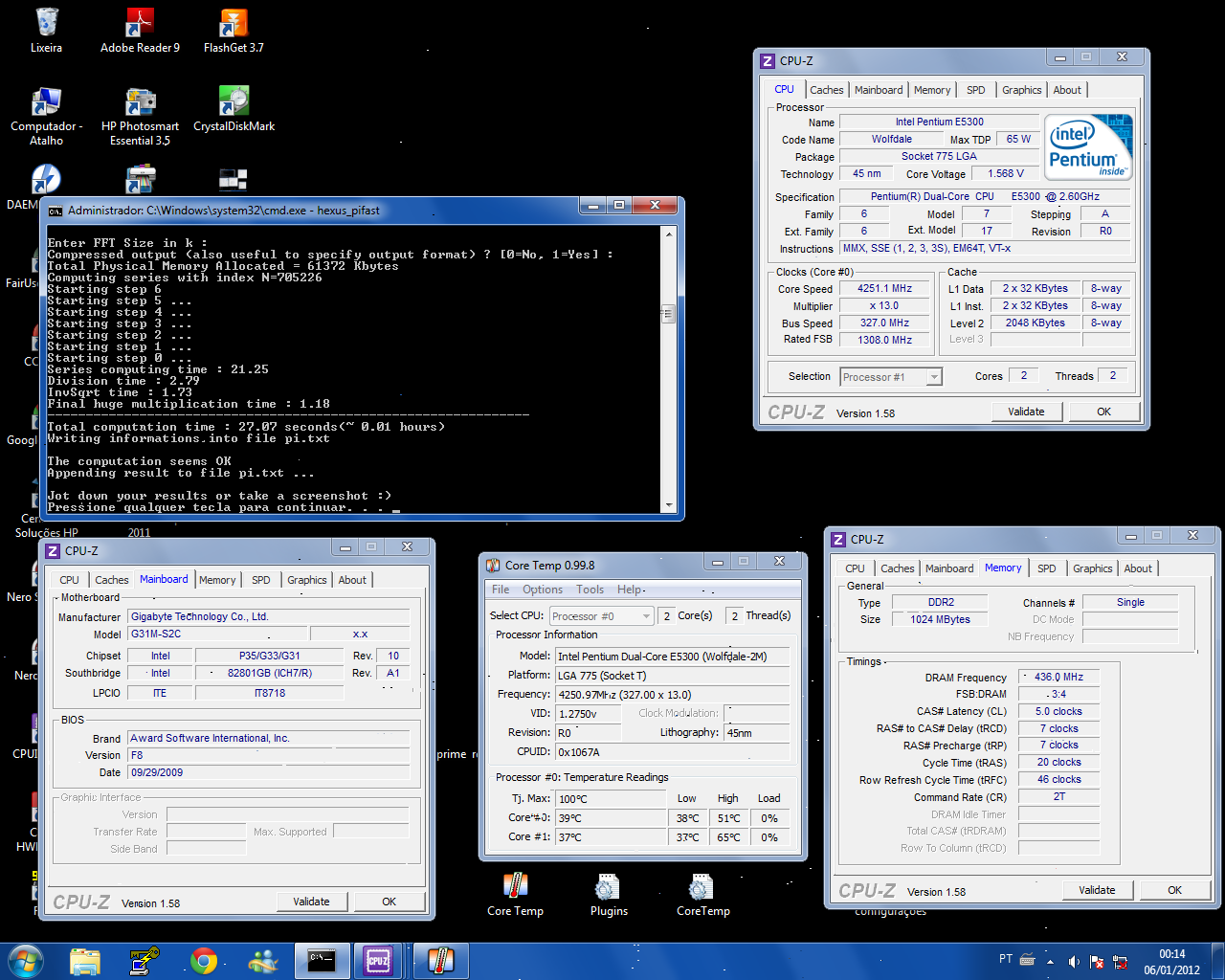The height and width of the screenshot is (980, 1225).
Task: Open the Core Temp File menu
Action: coord(501,590)
